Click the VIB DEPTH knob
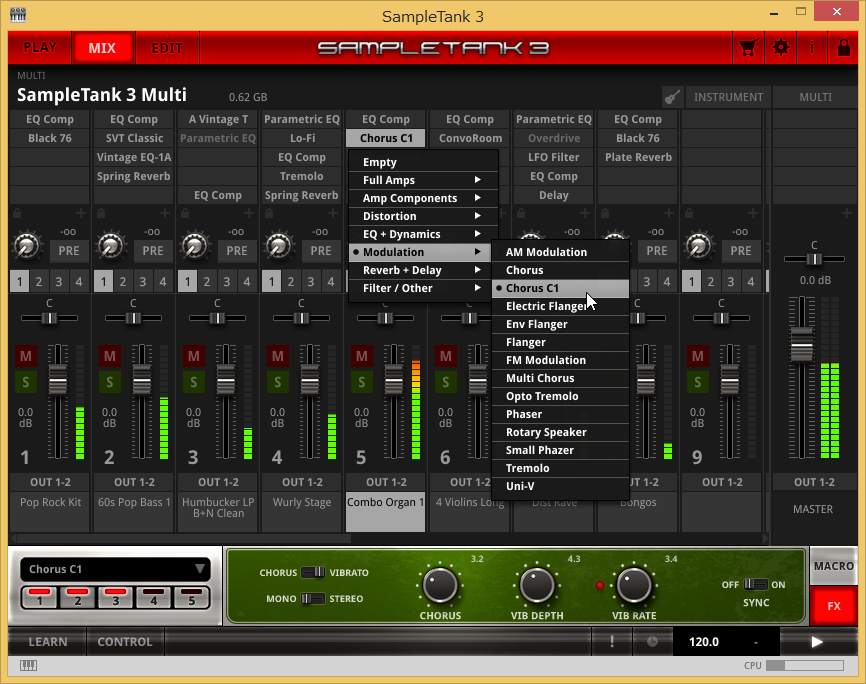This screenshot has width=866, height=684. point(537,585)
